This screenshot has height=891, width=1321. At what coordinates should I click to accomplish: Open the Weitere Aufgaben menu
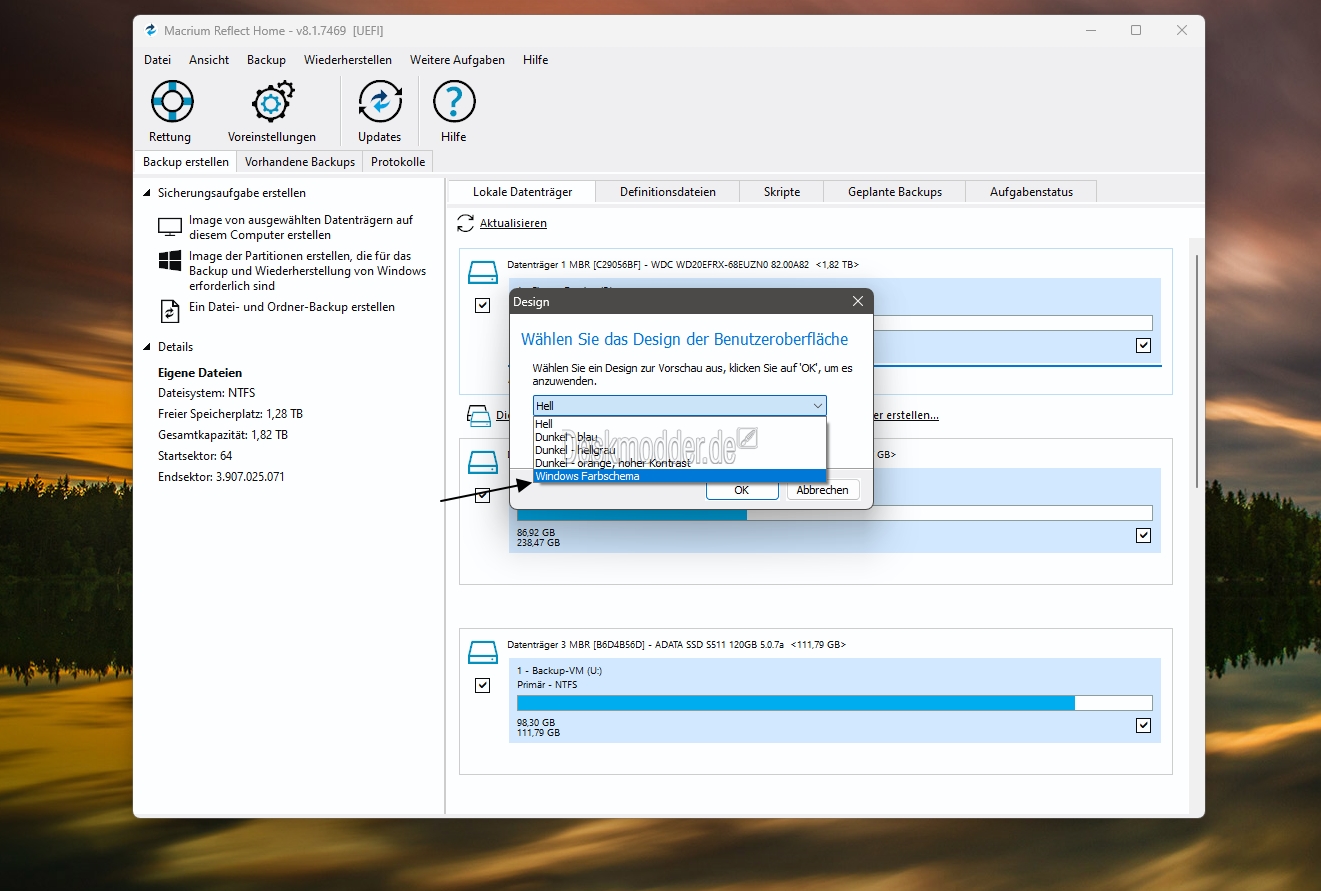(457, 60)
